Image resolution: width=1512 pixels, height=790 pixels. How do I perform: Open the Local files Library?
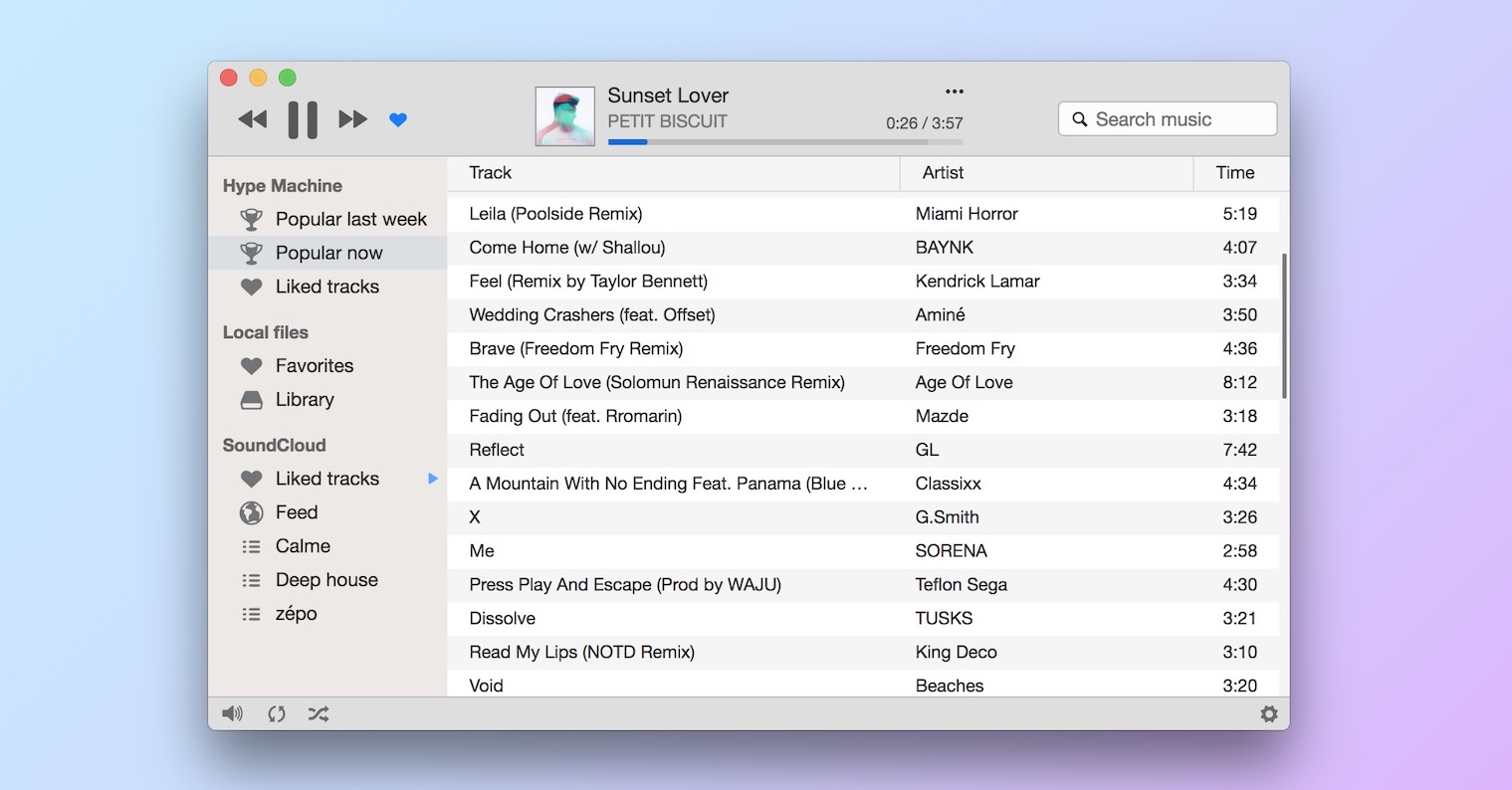(305, 400)
